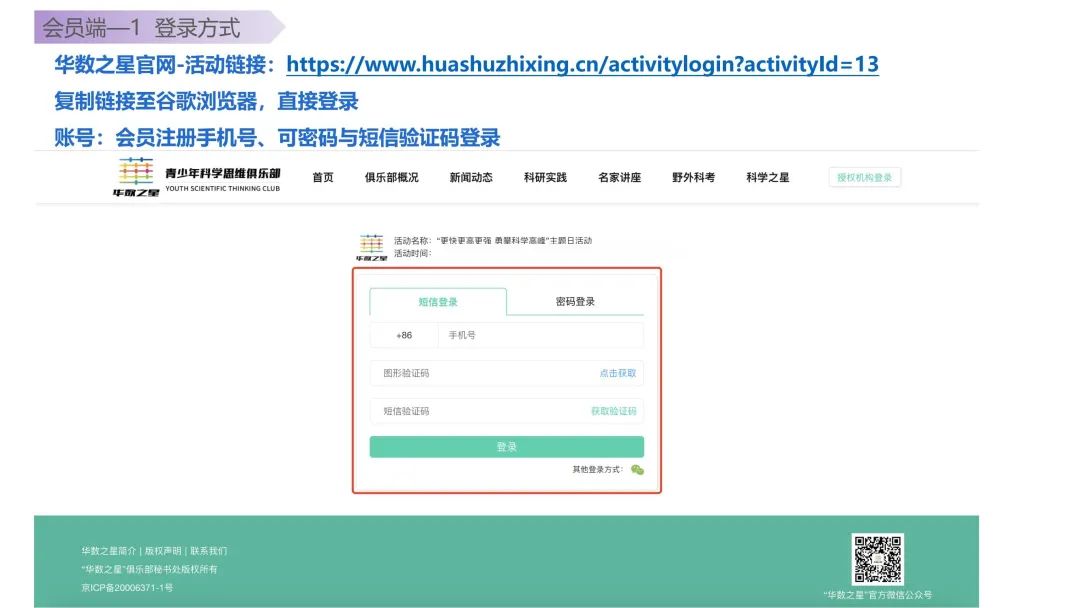The image size is (1080, 608).
Task: Open 版权声明 footer link
Action: tap(163, 551)
